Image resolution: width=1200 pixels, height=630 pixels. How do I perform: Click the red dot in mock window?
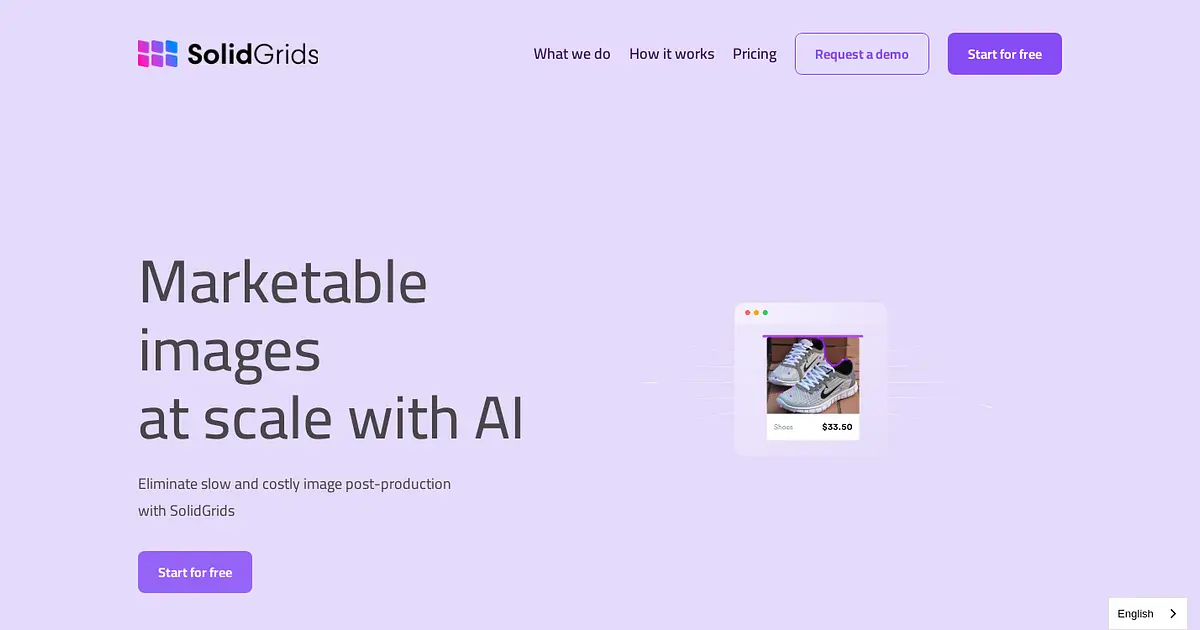[747, 313]
